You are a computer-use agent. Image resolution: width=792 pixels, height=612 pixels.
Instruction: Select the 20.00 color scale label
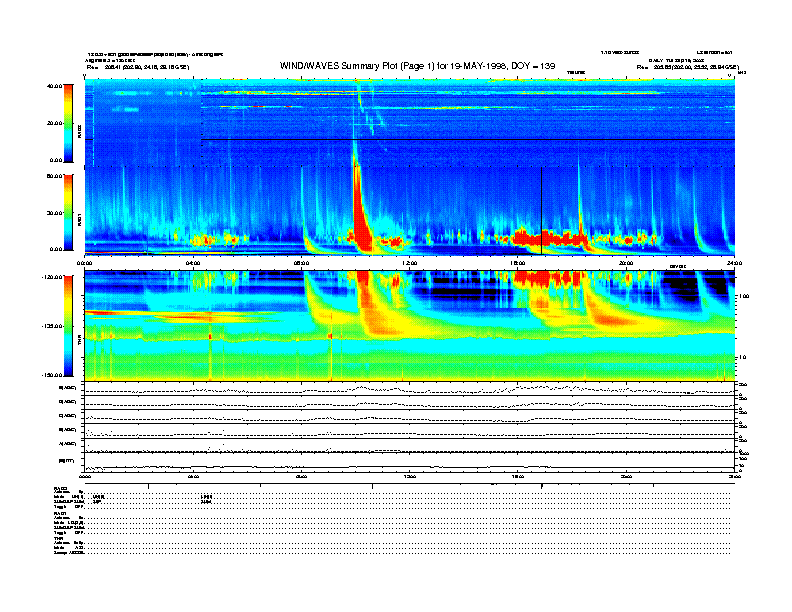[54, 123]
